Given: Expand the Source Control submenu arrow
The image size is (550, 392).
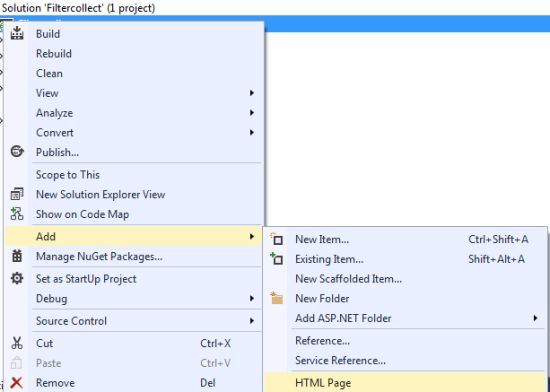Looking at the screenshot, I should (x=252, y=321).
